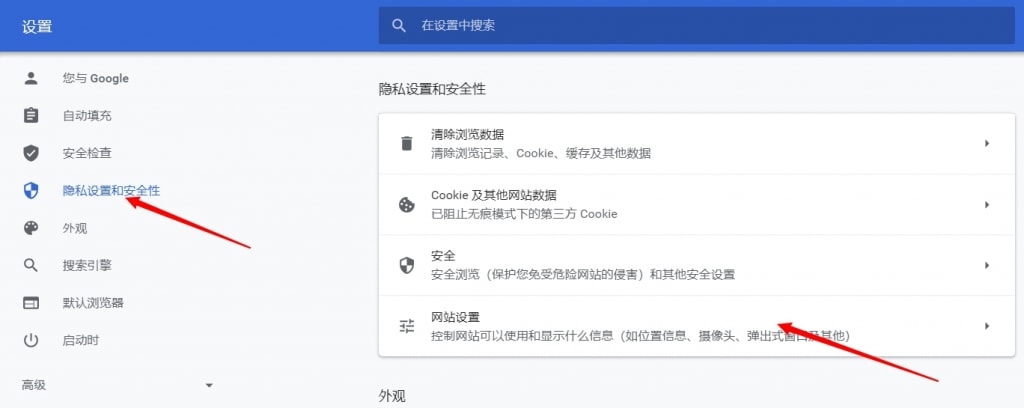This screenshot has width=1024, height=408.
Task: Click the 外观 heading below the card
Action: 392,396
